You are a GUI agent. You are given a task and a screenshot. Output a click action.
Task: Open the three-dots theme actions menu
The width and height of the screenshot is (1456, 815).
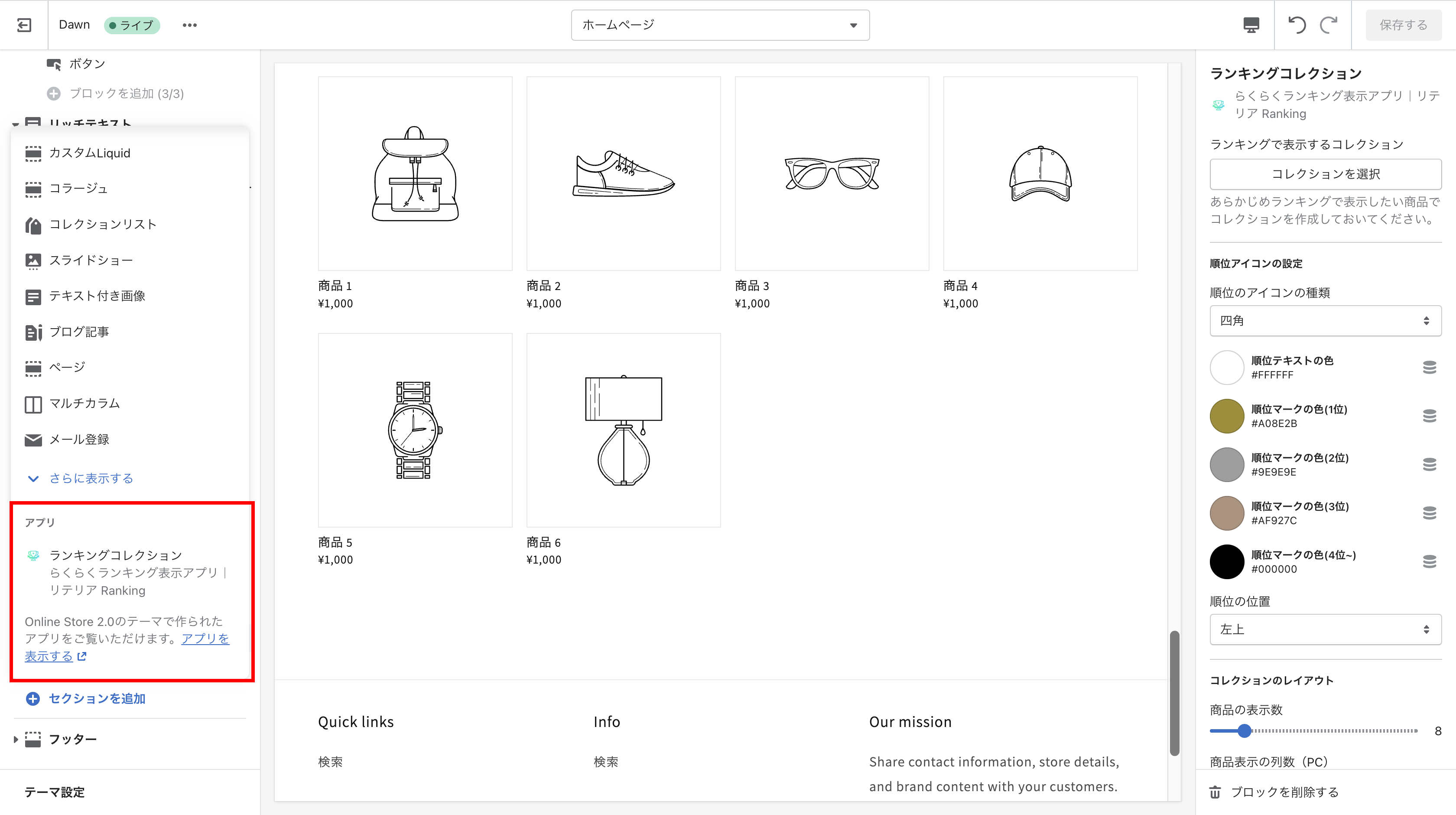coord(189,25)
